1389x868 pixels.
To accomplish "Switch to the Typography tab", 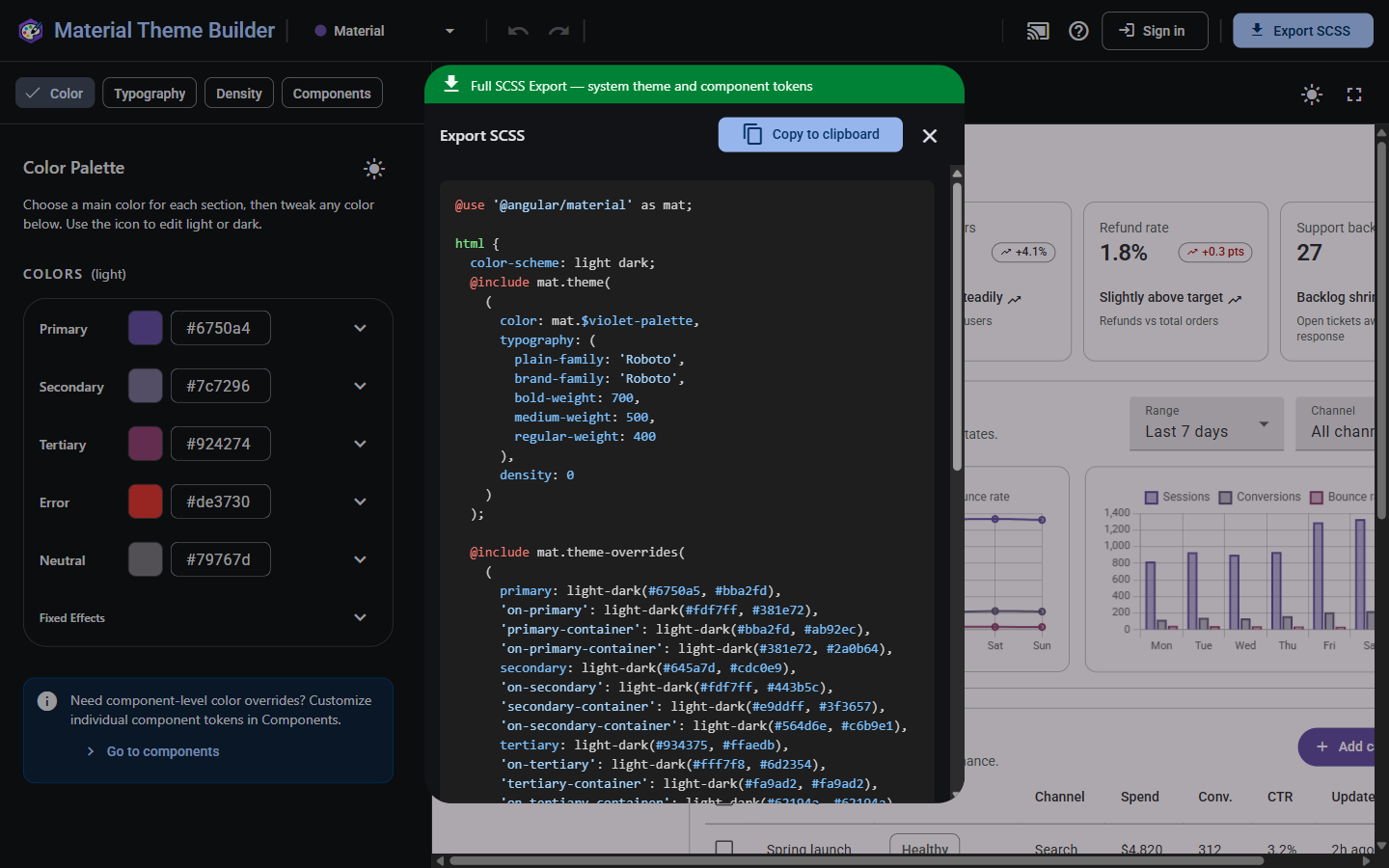I will click(x=150, y=93).
